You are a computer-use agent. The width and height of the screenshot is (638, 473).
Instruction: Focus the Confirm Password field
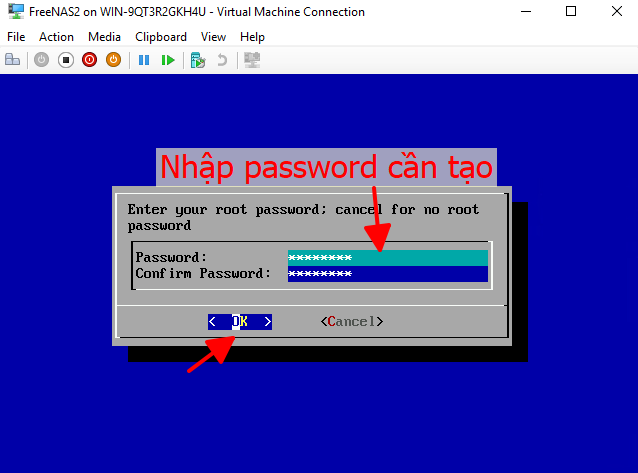pos(388,274)
